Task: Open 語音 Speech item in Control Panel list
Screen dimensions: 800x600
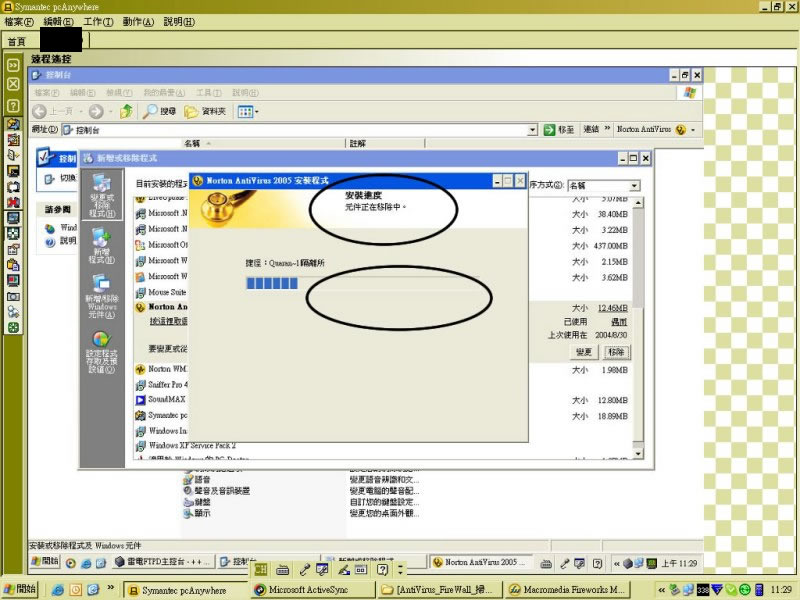Action: click(197, 480)
